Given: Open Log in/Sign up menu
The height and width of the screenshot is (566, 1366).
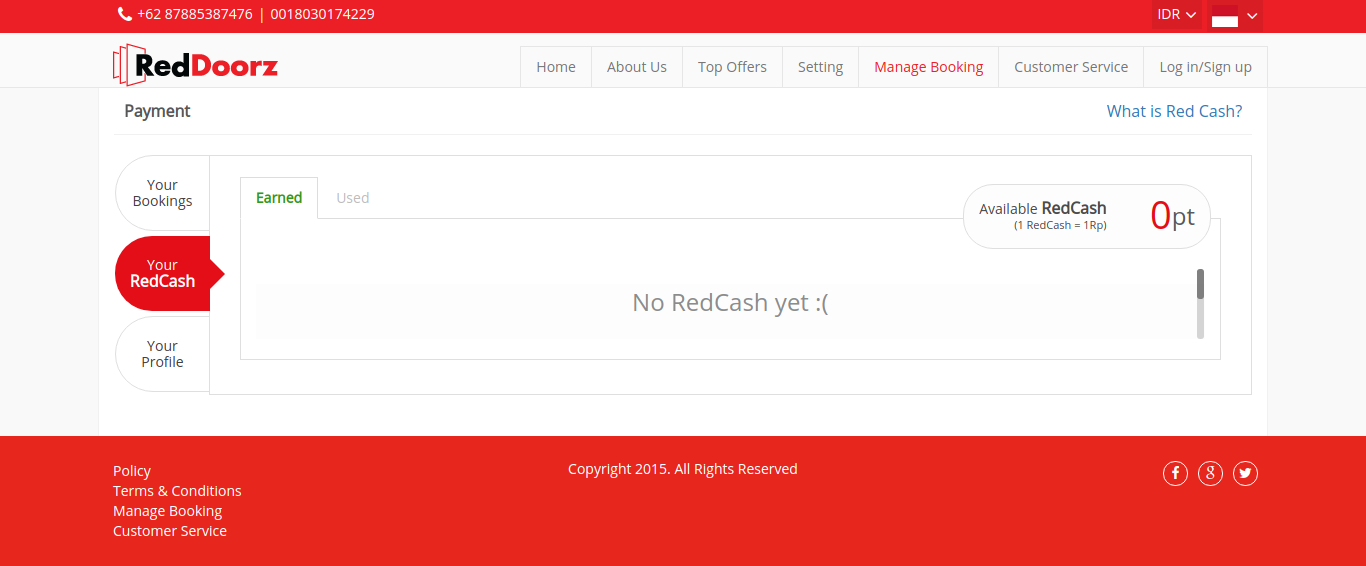Looking at the screenshot, I should click(x=1205, y=67).
